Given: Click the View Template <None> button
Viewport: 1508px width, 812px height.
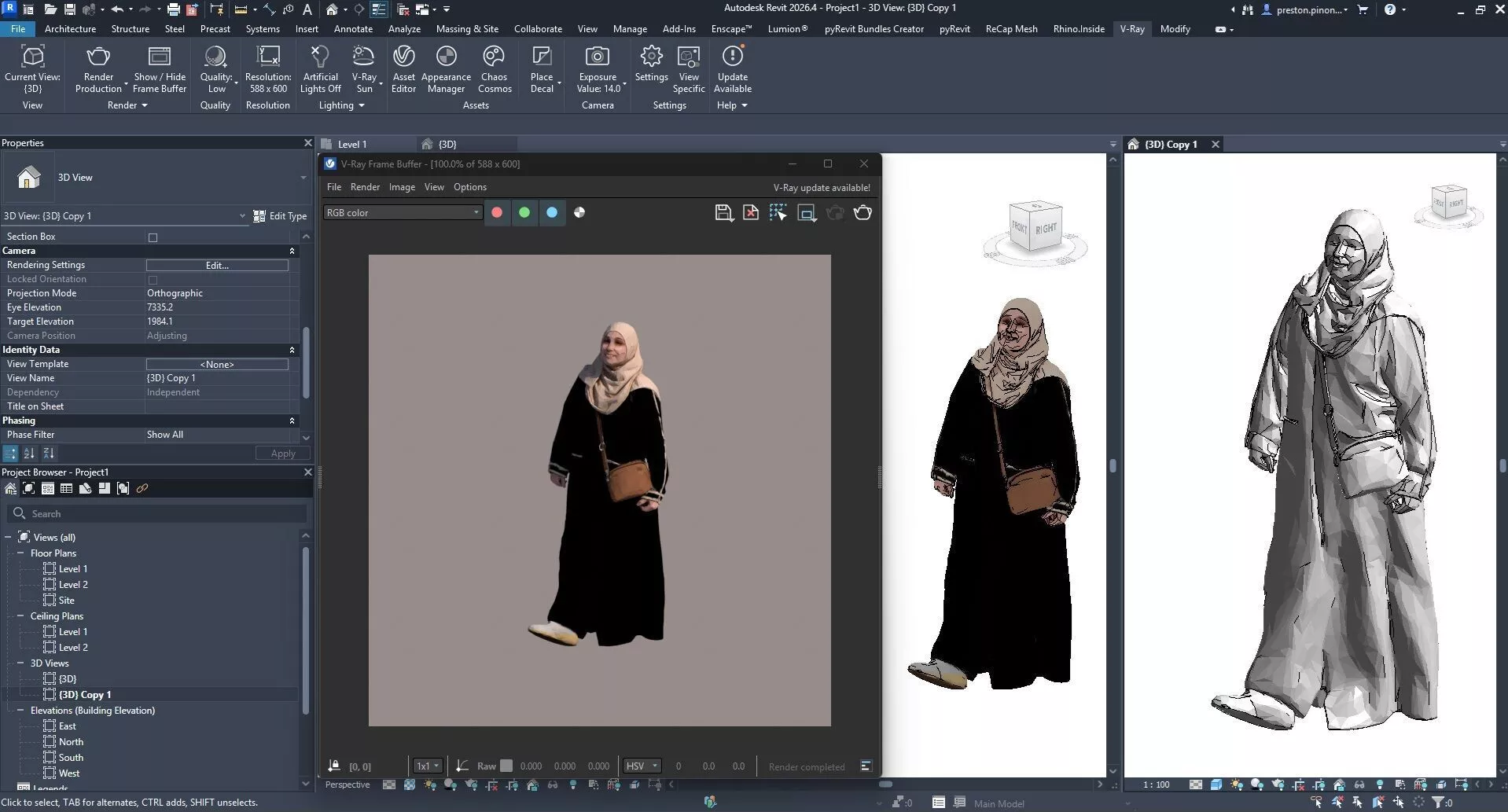Looking at the screenshot, I should 217,365.
